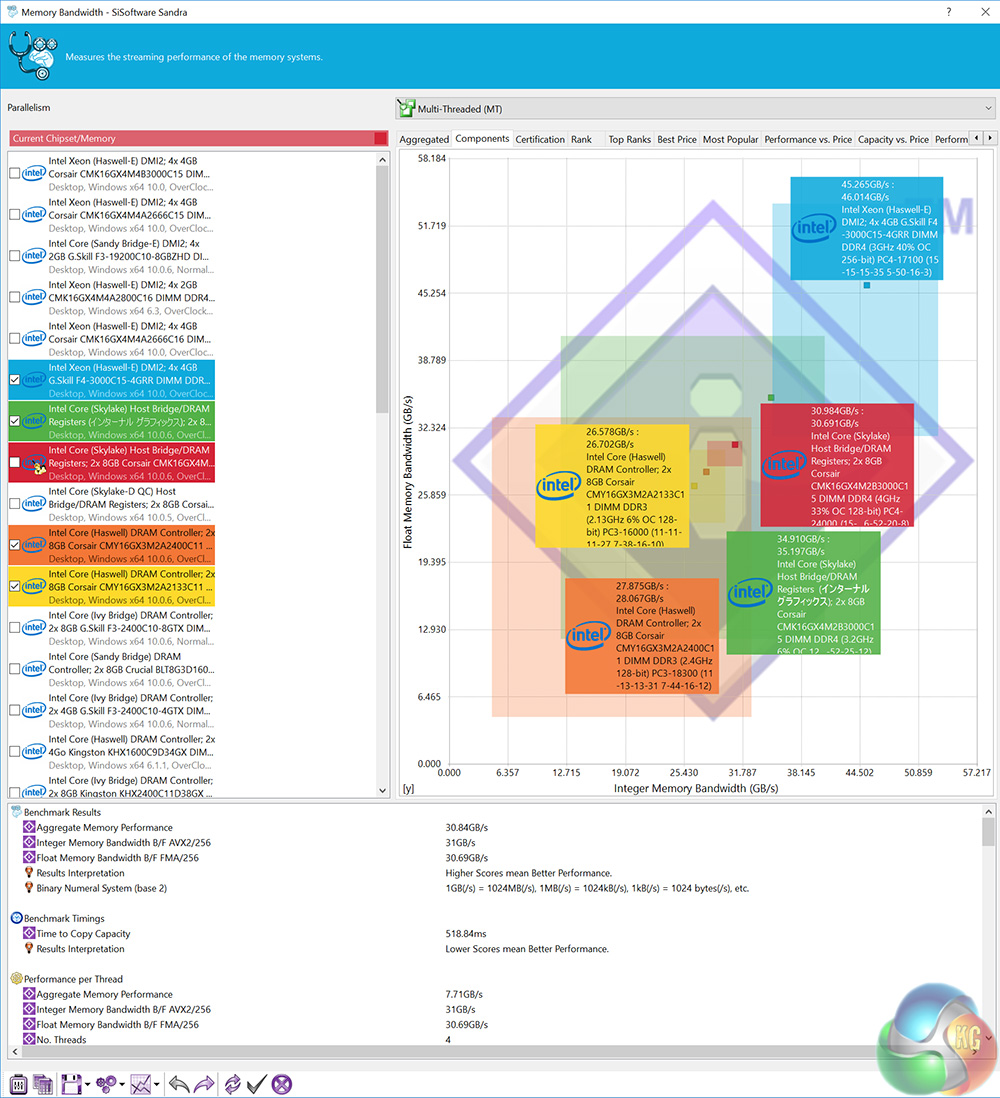Screen dimensions: 1000x1098
Task: Click the tab strip right scroll arrow
Action: [989, 138]
